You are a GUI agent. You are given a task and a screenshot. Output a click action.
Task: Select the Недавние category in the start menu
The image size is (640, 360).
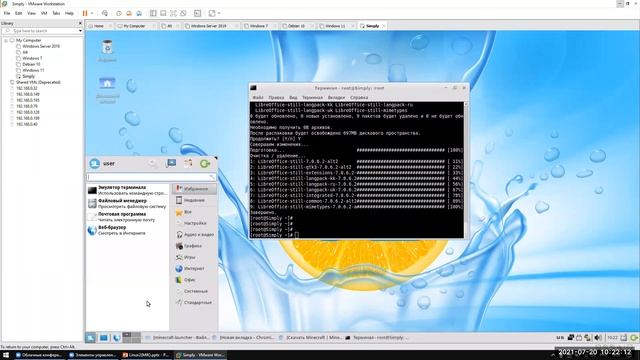tap(194, 200)
